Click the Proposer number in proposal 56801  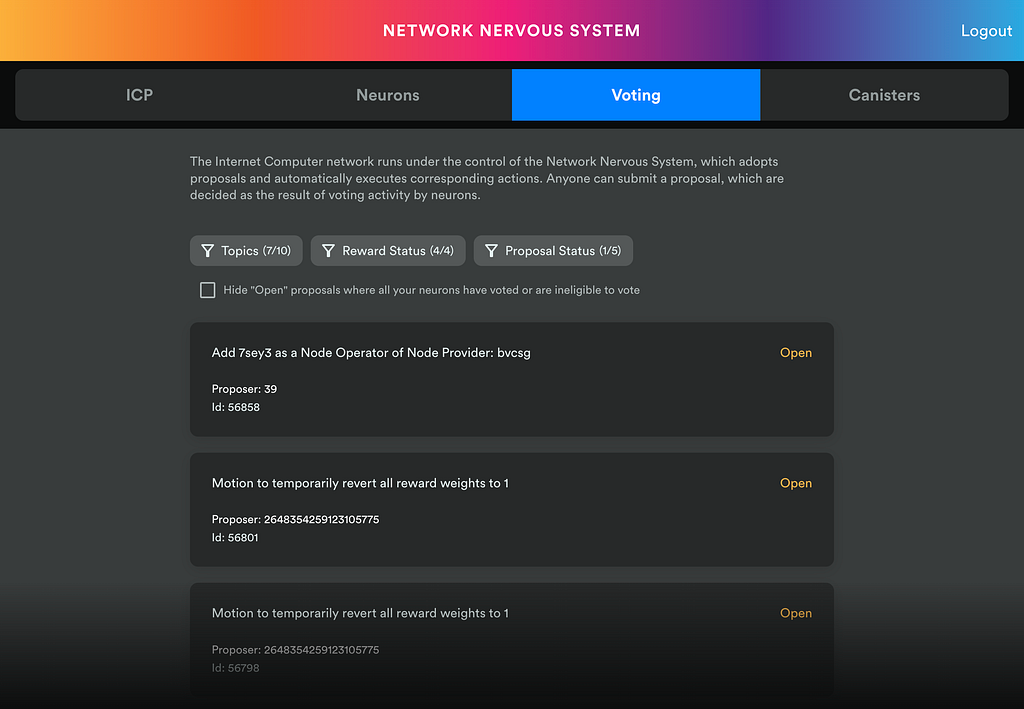tap(321, 520)
